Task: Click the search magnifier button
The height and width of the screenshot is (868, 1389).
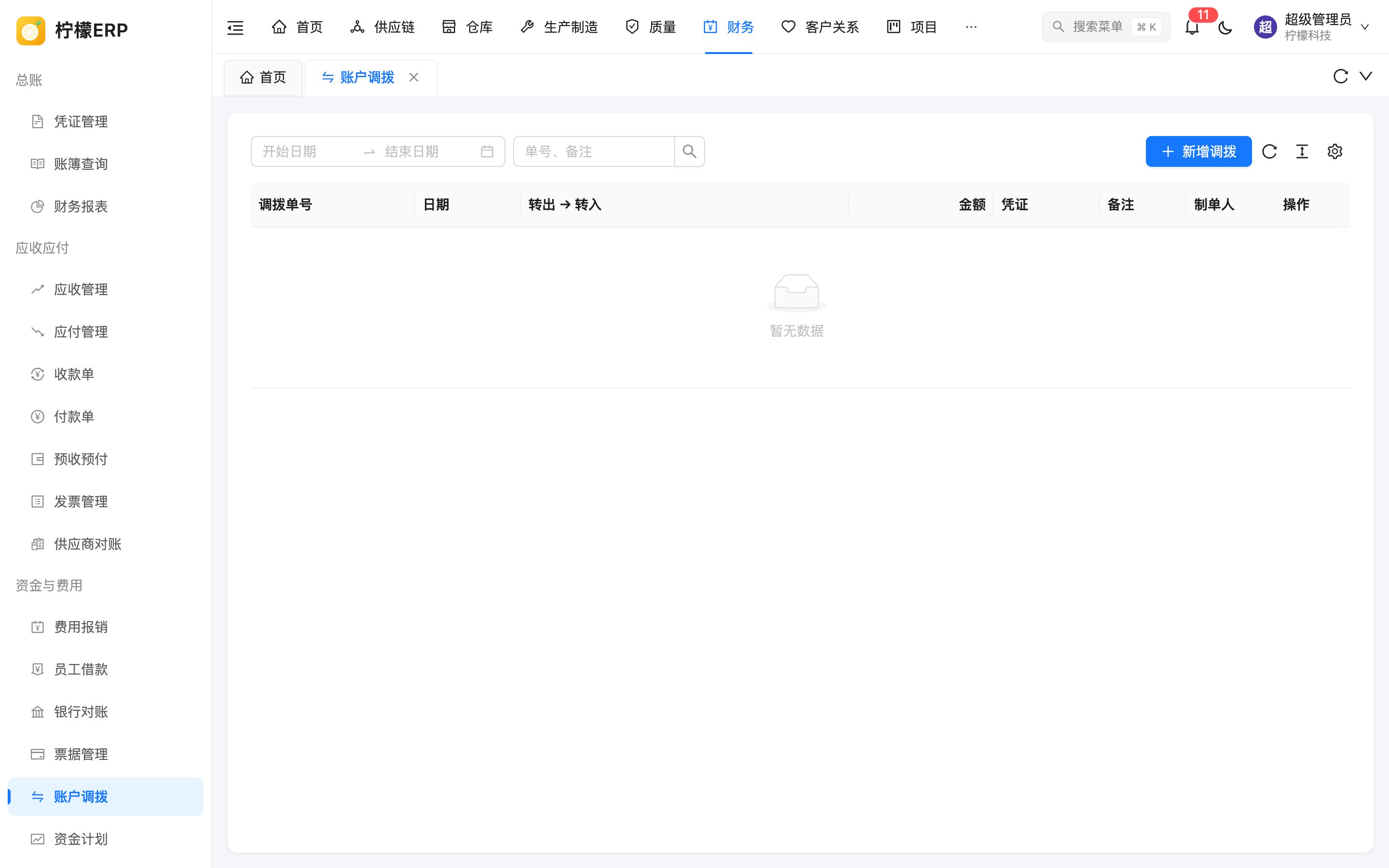Action: click(689, 151)
